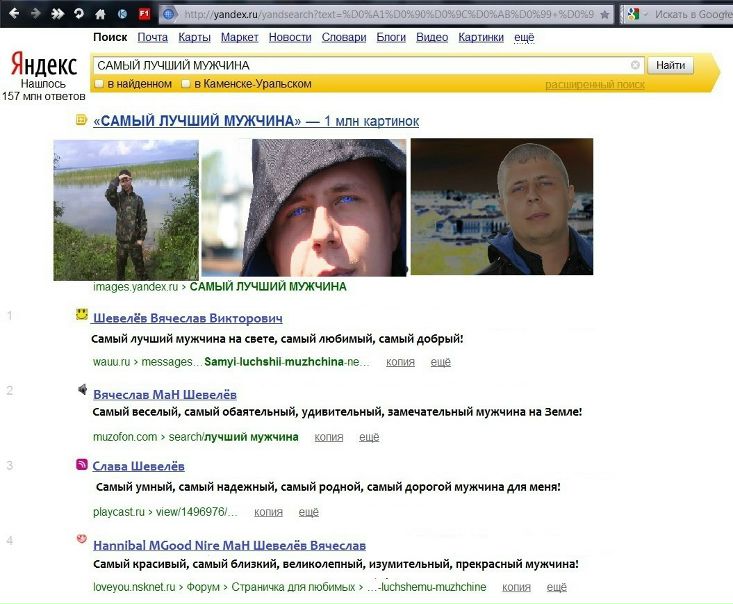The height and width of the screenshot is (604, 733).
Task: Open the "Шевелёв Вячеслав Викторович" result
Action: 187,318
